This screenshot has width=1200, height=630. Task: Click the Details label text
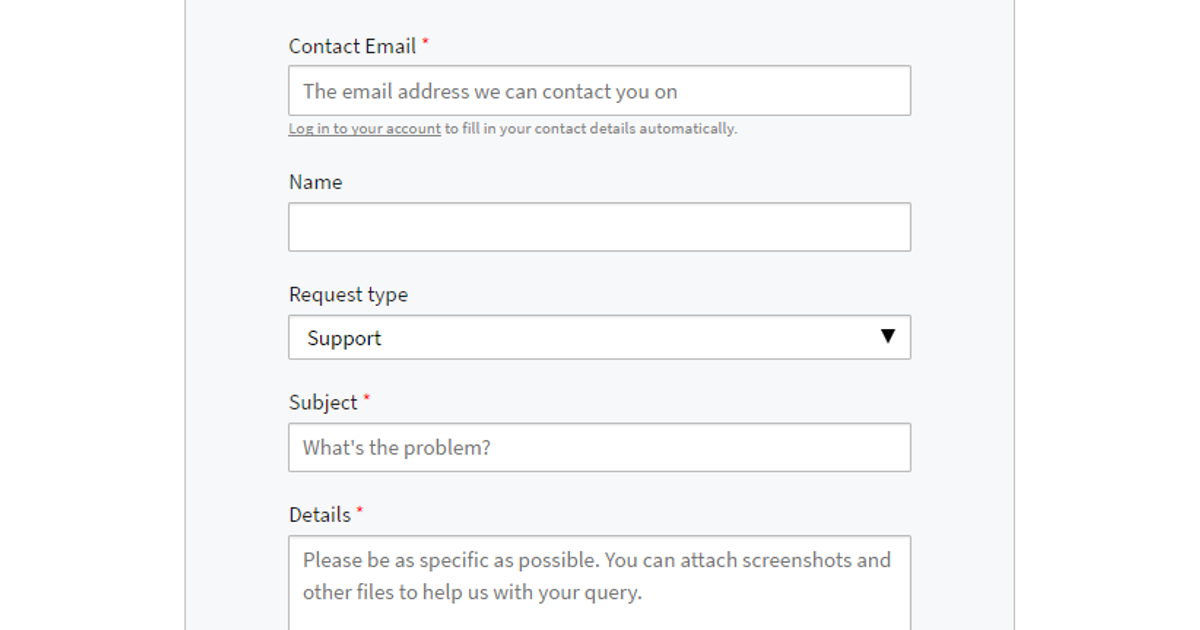click(320, 514)
